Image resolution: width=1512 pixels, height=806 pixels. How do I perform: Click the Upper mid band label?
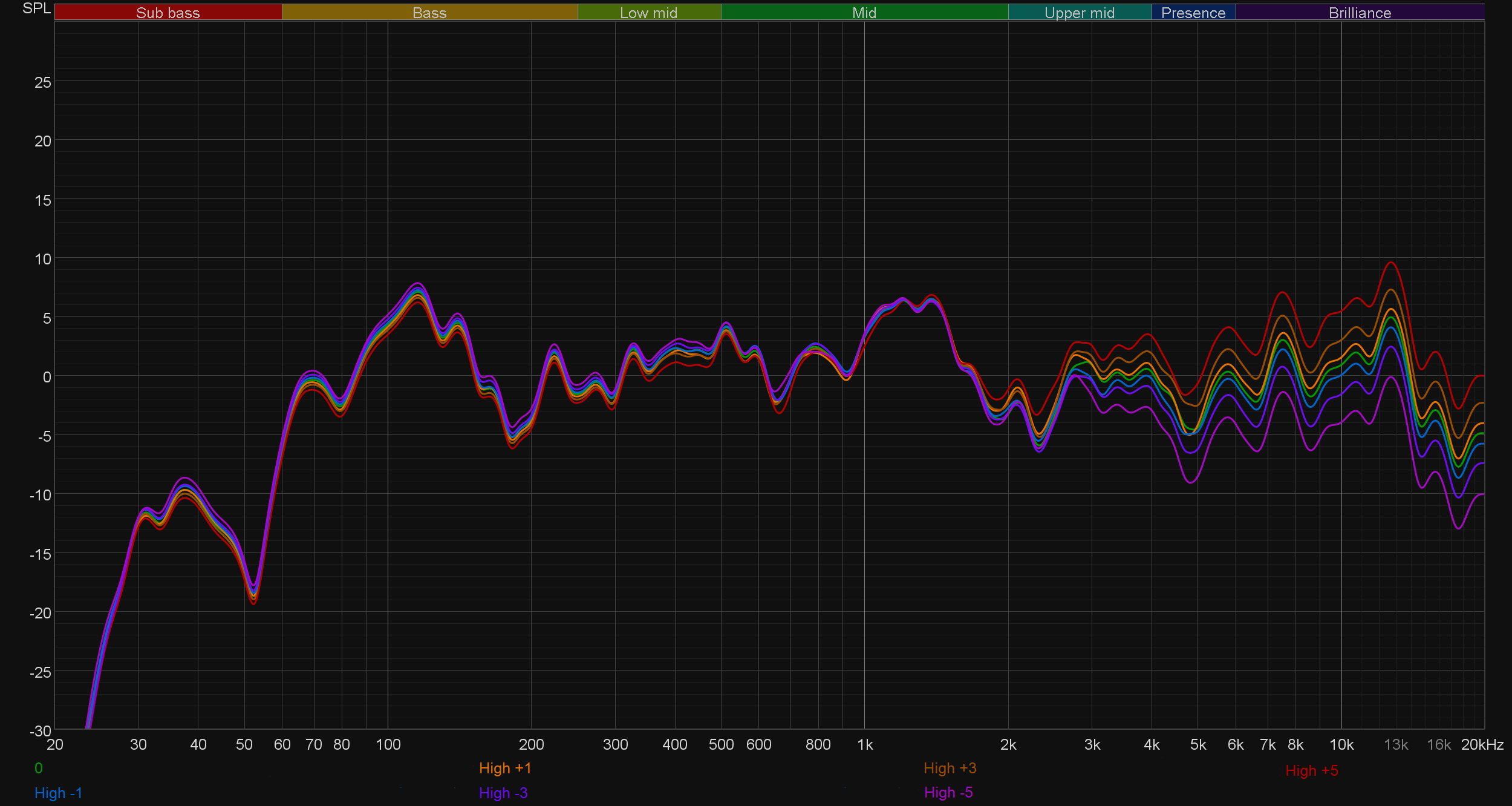click(x=1079, y=13)
